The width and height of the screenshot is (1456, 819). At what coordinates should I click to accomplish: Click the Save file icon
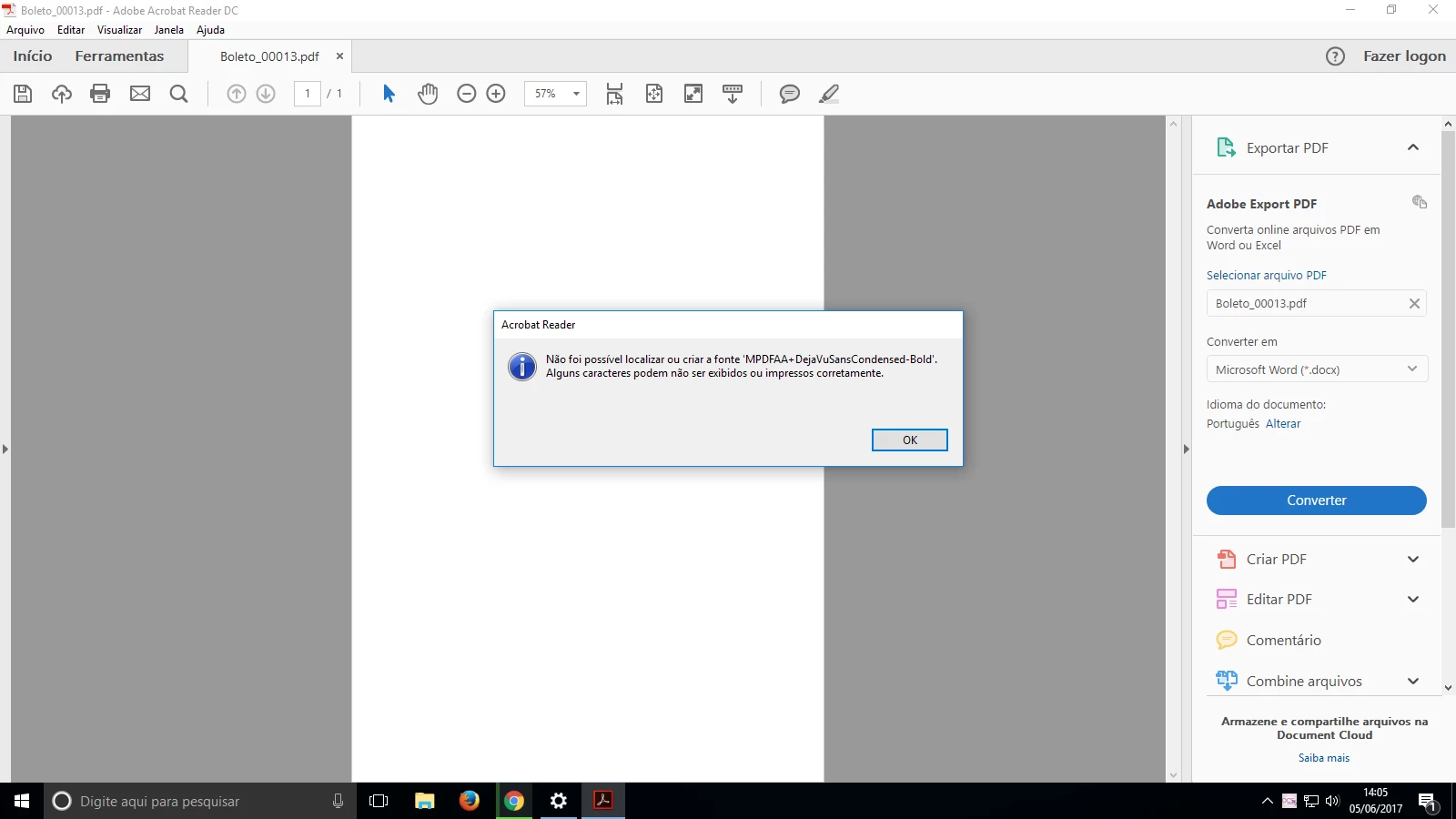coord(23,94)
